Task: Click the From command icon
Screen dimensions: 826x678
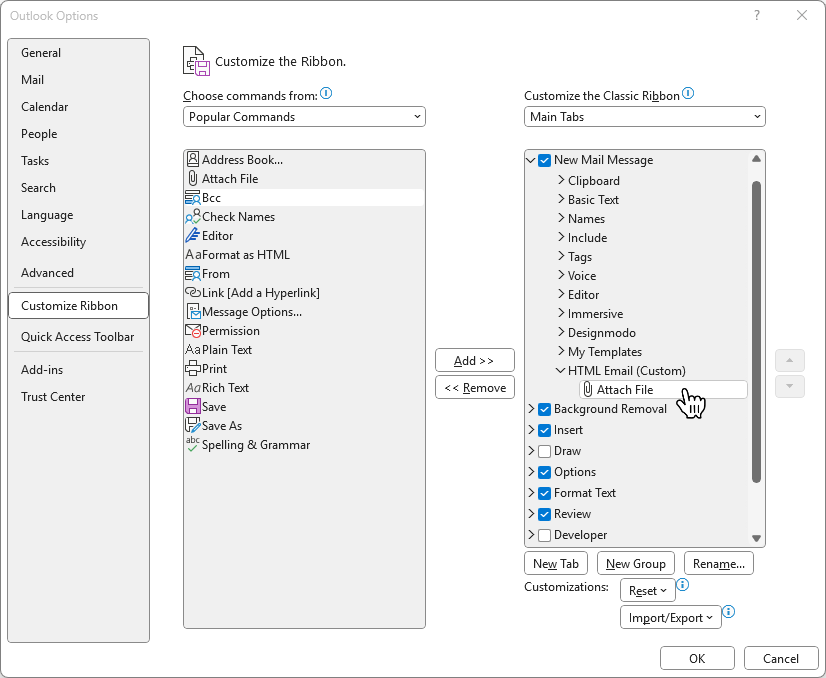Action: [x=192, y=273]
